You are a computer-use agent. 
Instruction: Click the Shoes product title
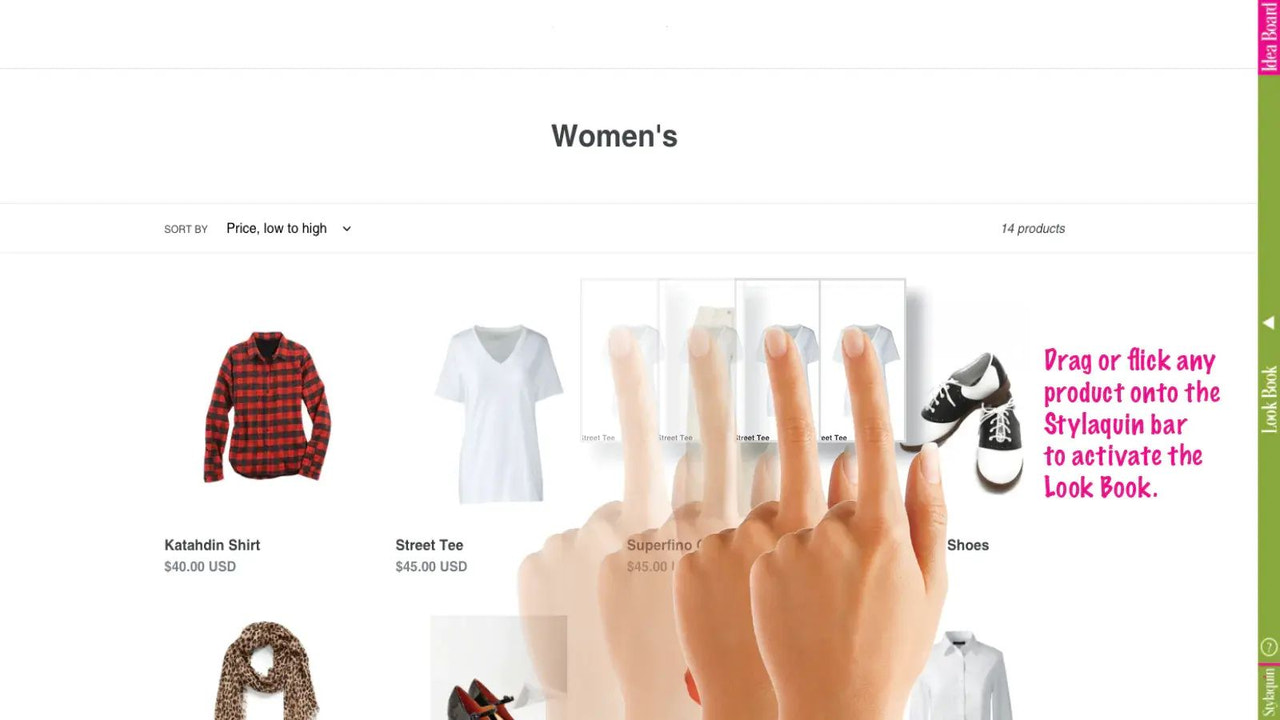coord(967,545)
